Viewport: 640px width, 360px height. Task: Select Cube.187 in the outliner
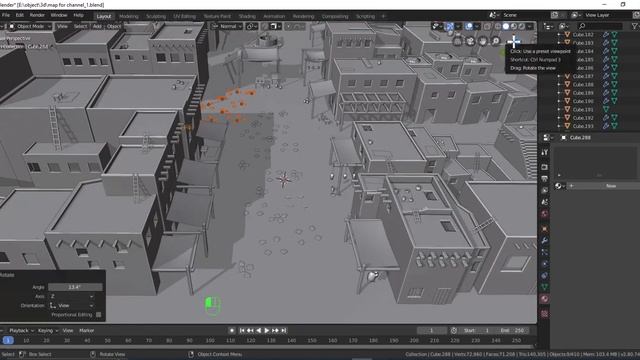(582, 76)
